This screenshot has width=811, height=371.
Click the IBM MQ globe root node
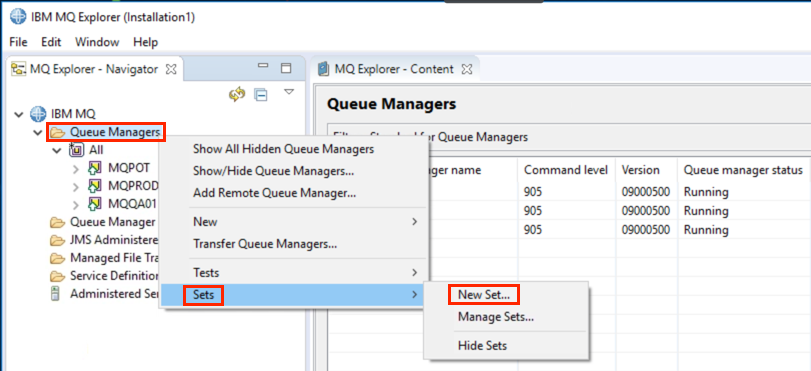pos(38,113)
